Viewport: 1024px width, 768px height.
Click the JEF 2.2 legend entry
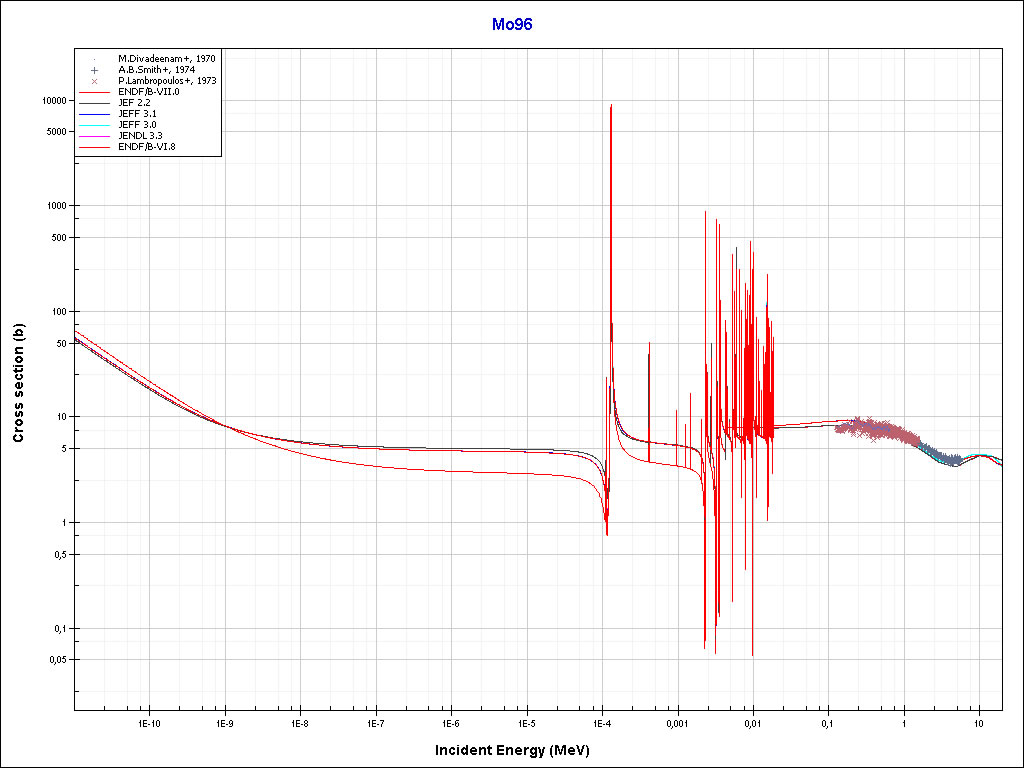coord(134,103)
